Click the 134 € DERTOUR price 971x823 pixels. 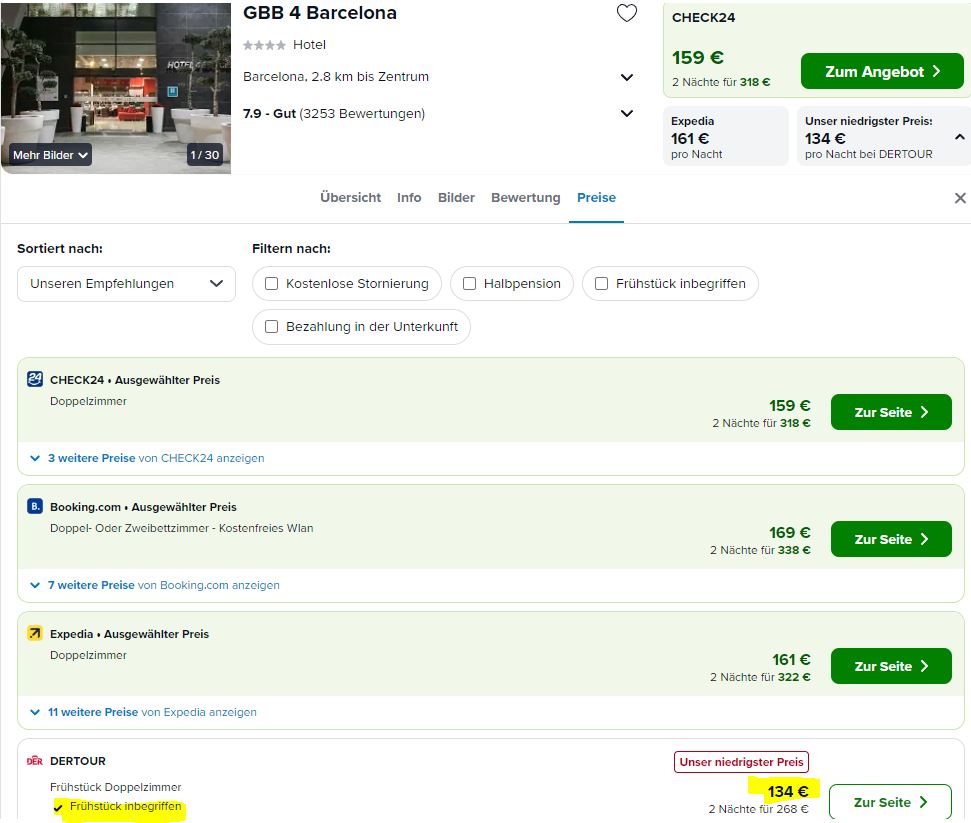(788, 791)
